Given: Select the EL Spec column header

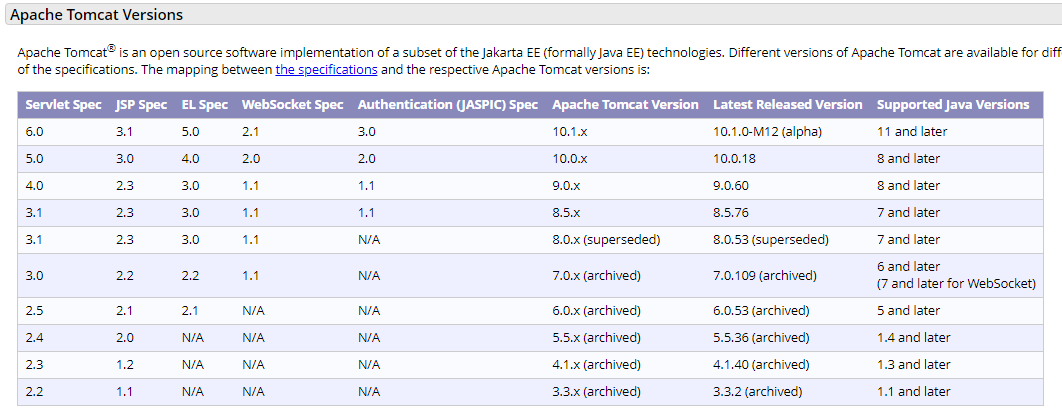Looking at the screenshot, I should (x=204, y=105).
